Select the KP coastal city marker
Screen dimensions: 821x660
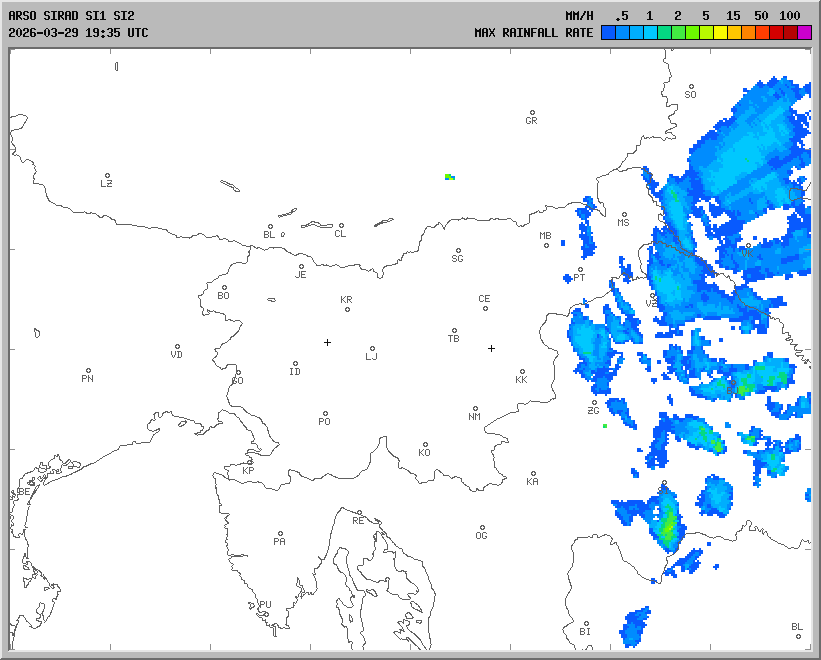coord(250,462)
